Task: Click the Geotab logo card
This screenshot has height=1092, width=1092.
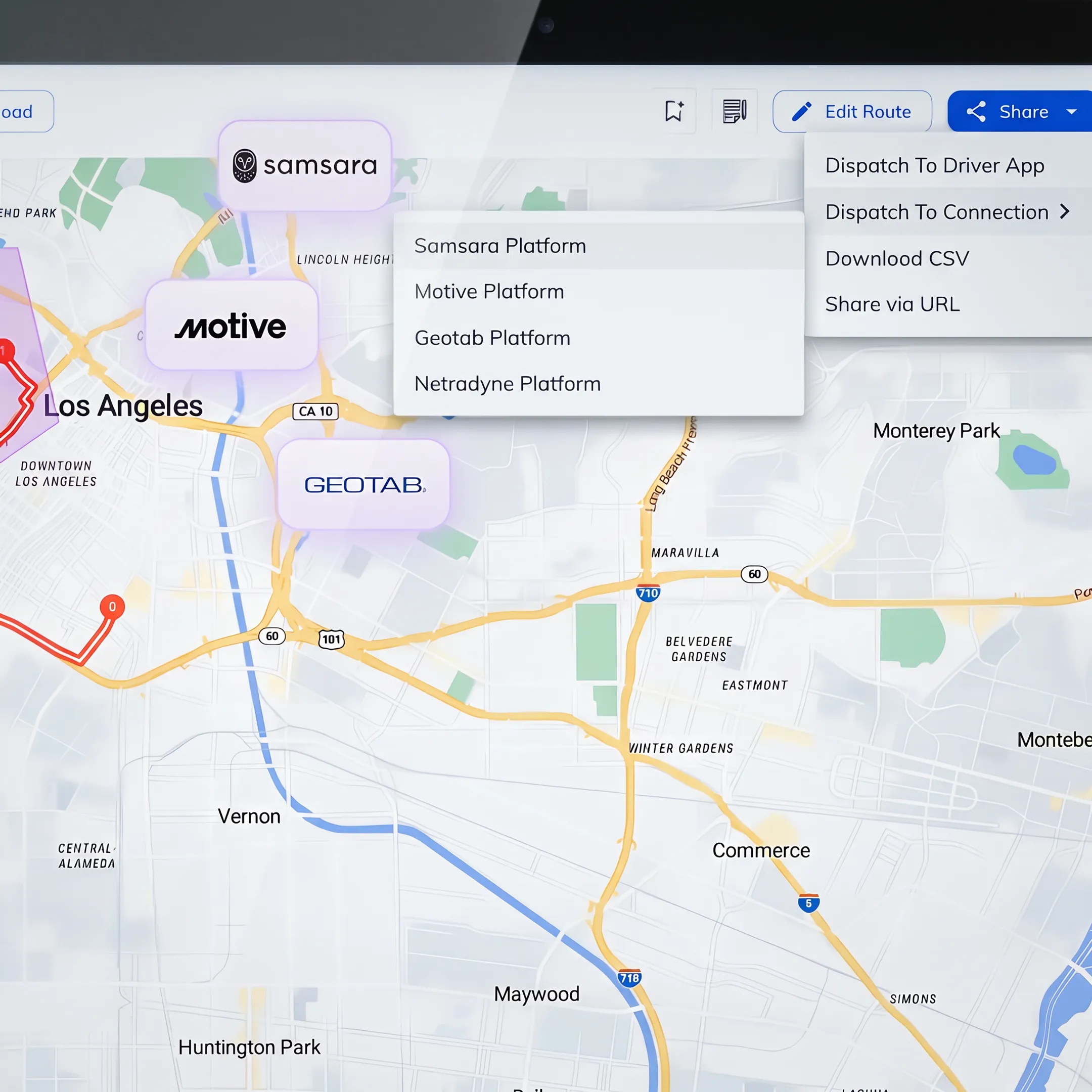Action: (x=363, y=484)
